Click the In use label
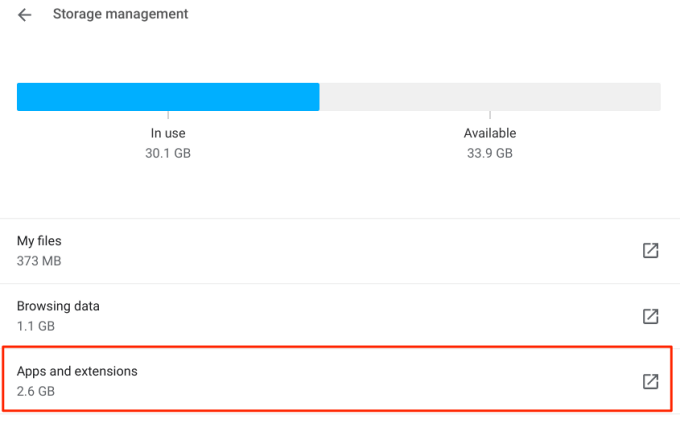The height and width of the screenshot is (423, 680). click(x=168, y=133)
